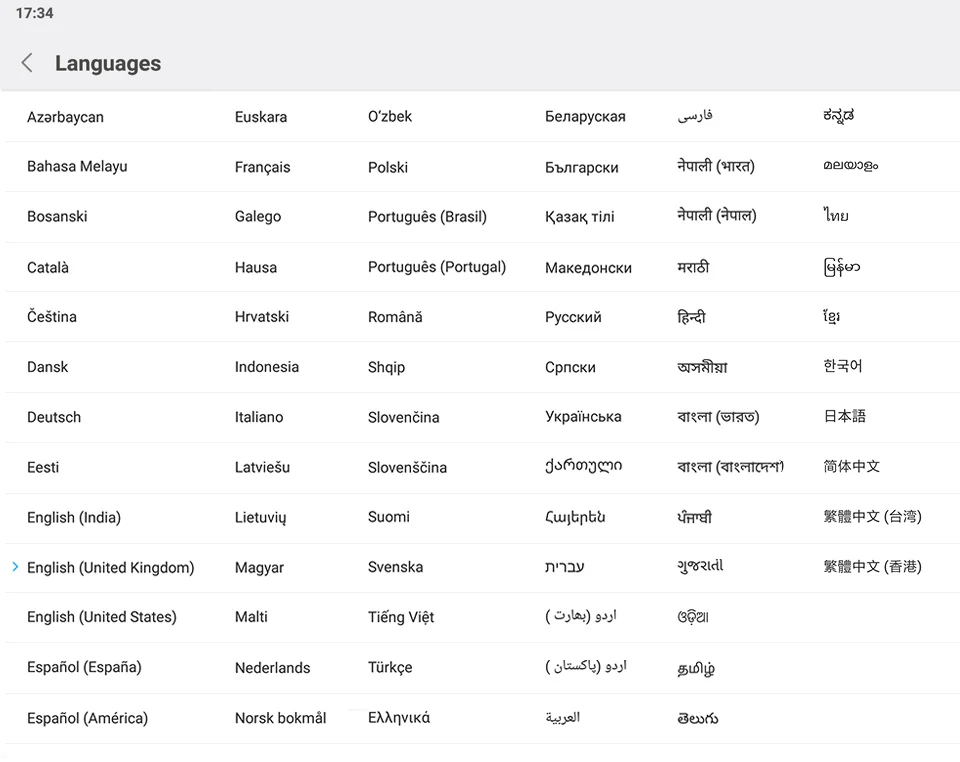Select Français as the language
The height and width of the screenshot is (762, 960).
(262, 167)
